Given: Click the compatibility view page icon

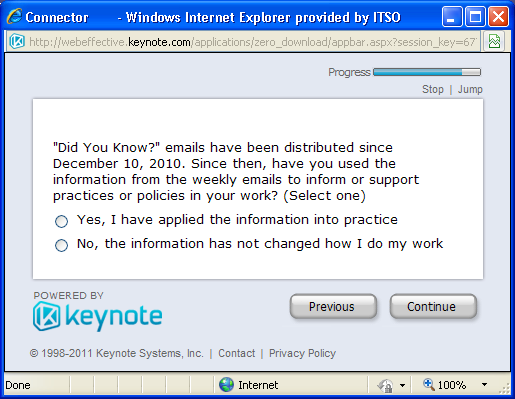Looking at the screenshot, I should (x=494, y=42).
